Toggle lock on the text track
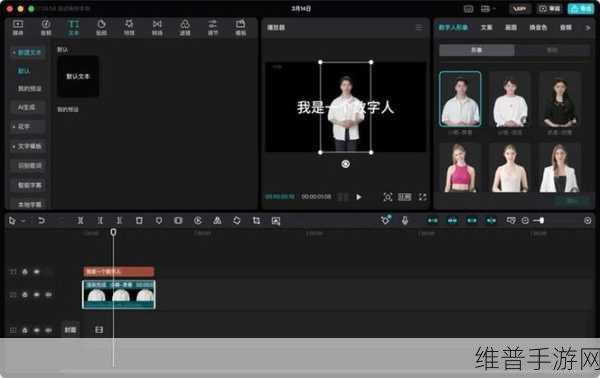 [25, 272]
